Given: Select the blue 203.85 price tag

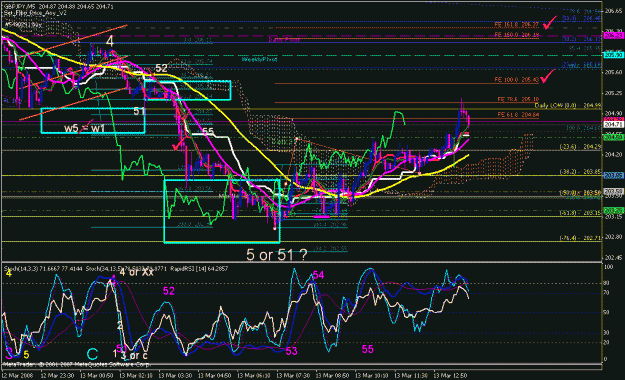Looking at the screenshot, I should 613,175.
